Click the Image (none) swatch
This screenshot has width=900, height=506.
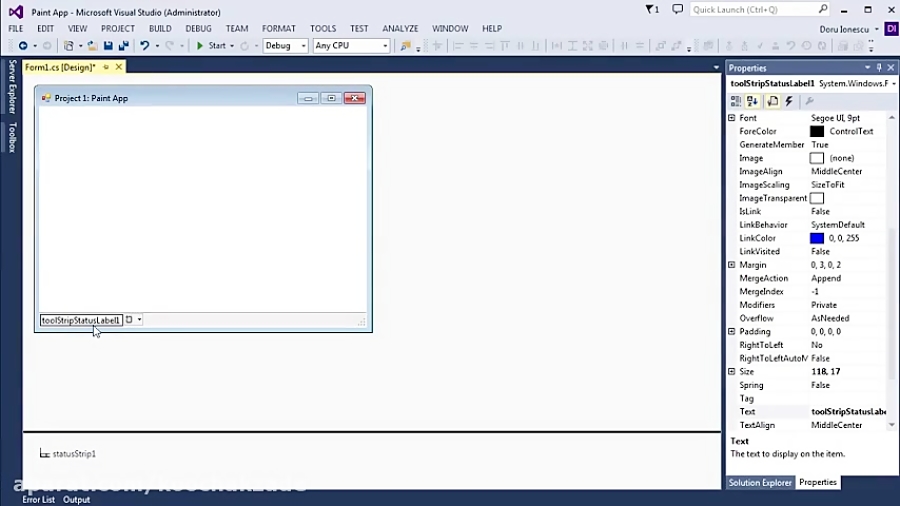[817, 158]
